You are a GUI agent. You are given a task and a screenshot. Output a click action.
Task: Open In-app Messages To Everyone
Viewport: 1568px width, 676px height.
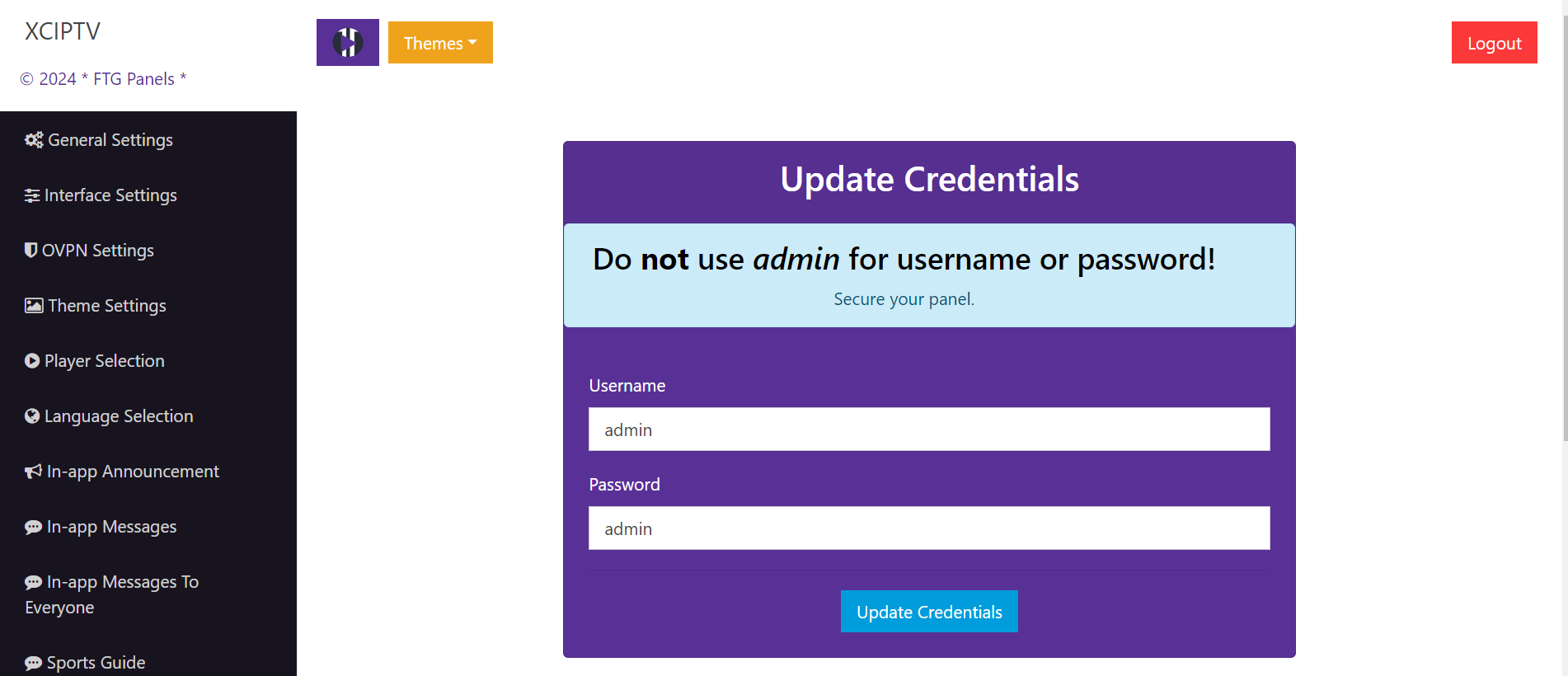(x=111, y=594)
